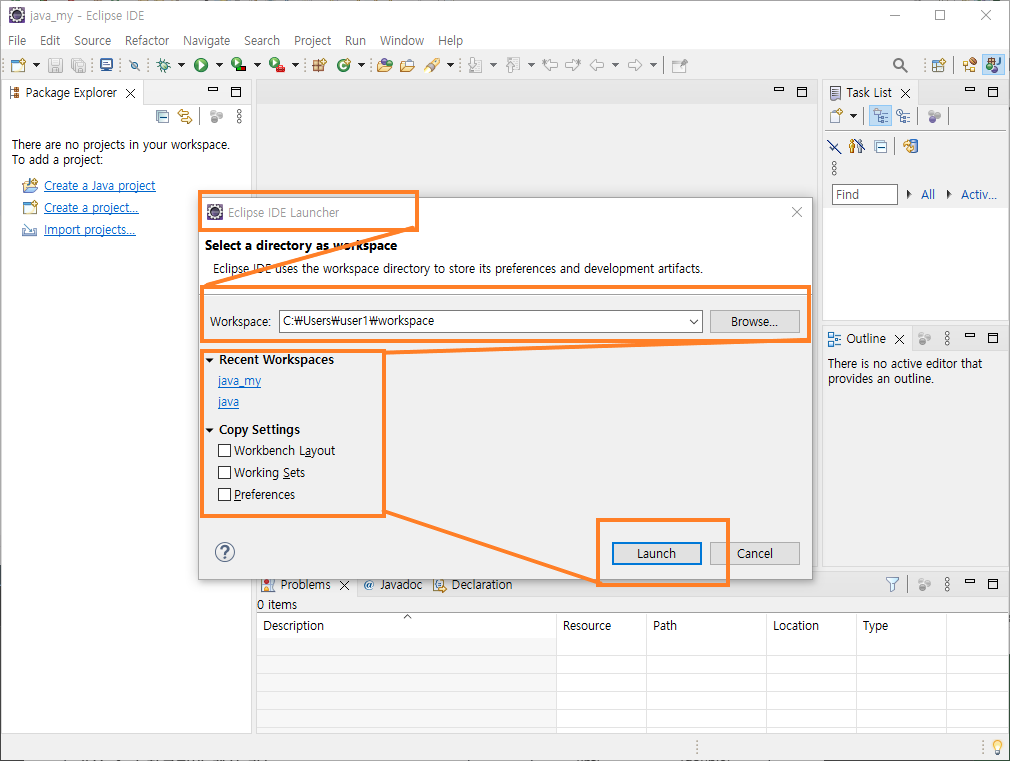Click the Cancel button in launcher dialog

point(754,554)
